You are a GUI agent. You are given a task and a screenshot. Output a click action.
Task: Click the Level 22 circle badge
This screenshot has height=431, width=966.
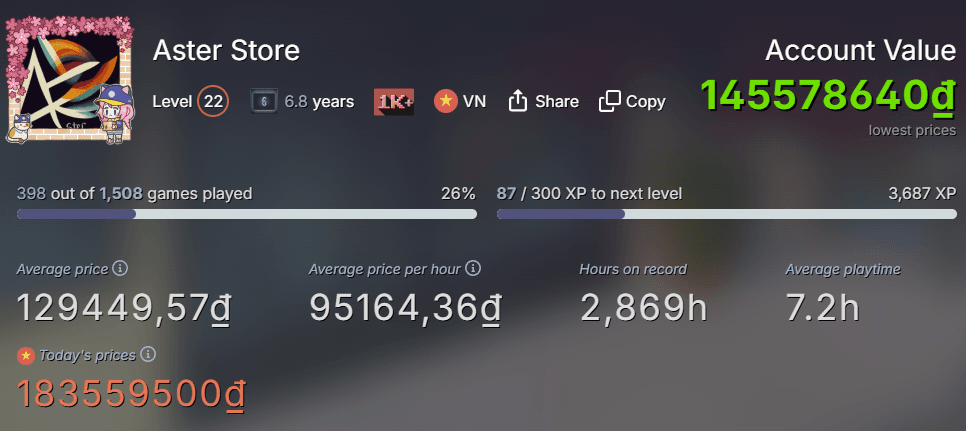[x=213, y=101]
